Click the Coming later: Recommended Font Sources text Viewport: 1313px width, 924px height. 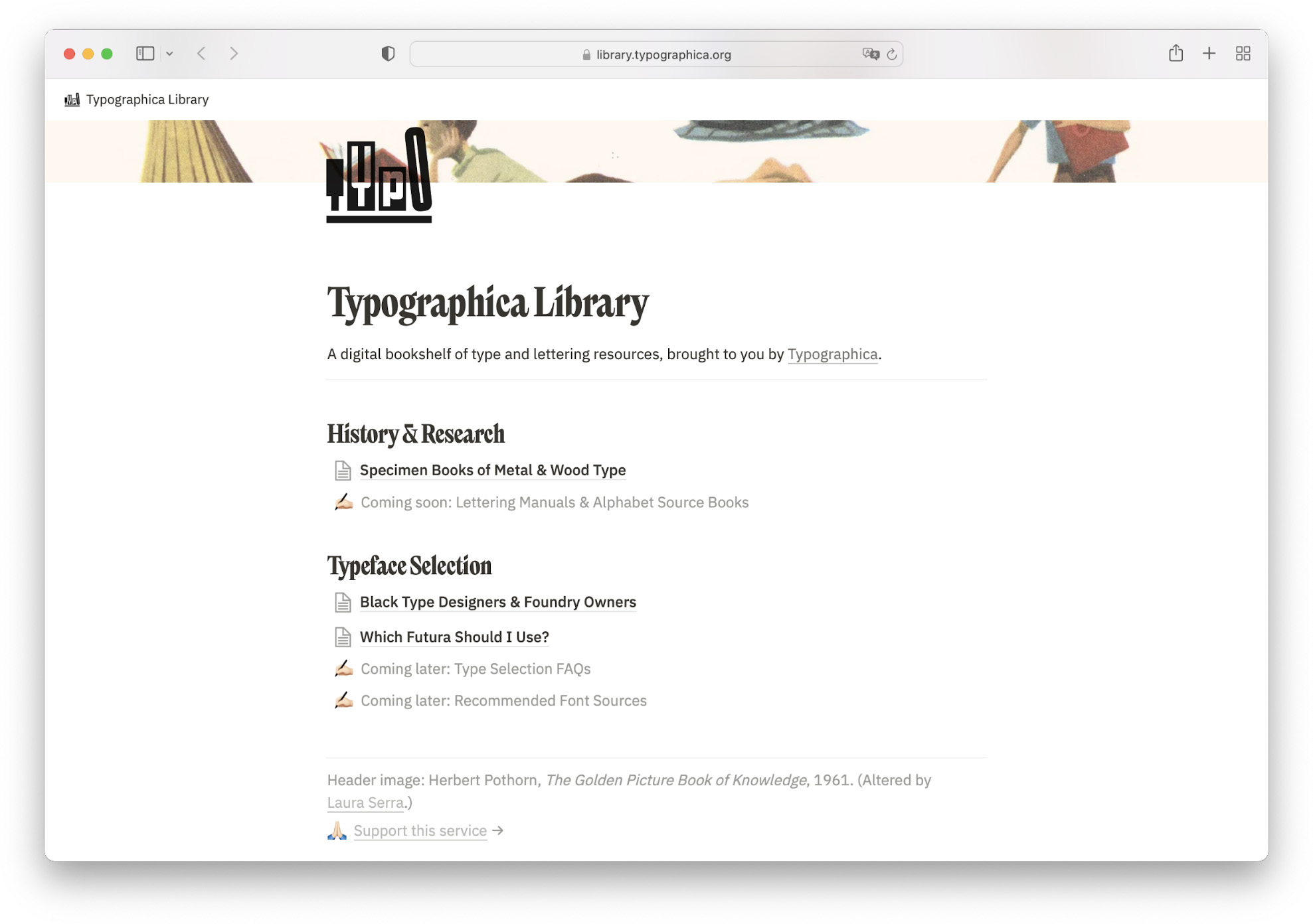[503, 701]
